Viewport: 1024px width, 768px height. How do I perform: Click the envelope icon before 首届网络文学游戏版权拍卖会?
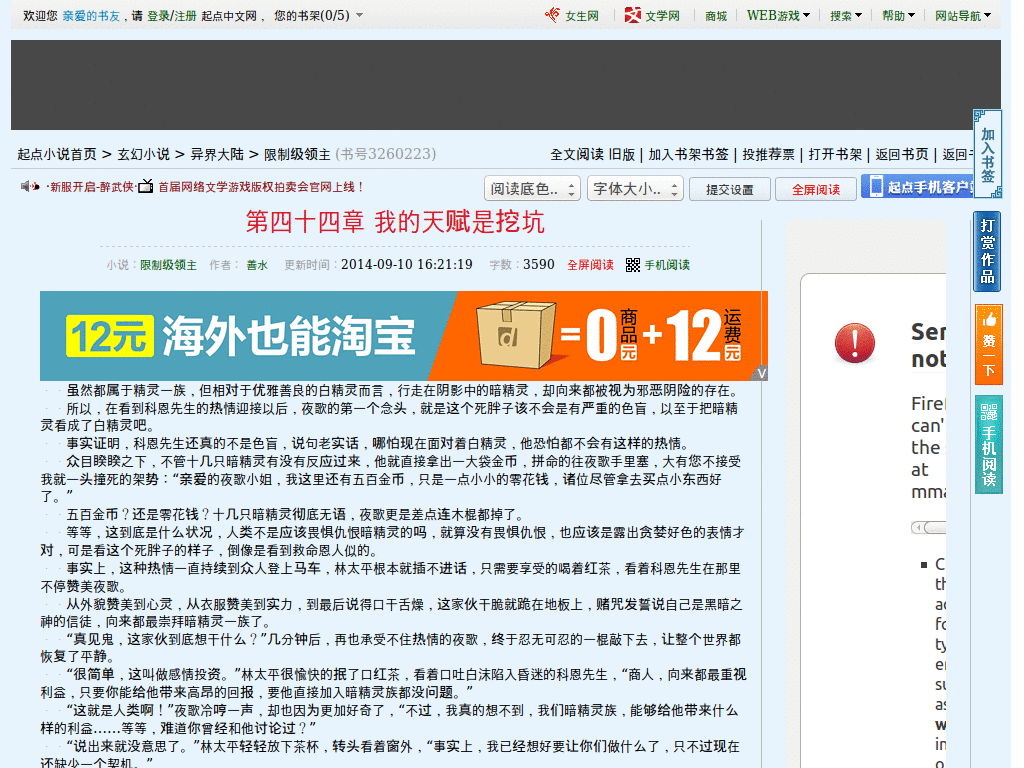point(145,186)
